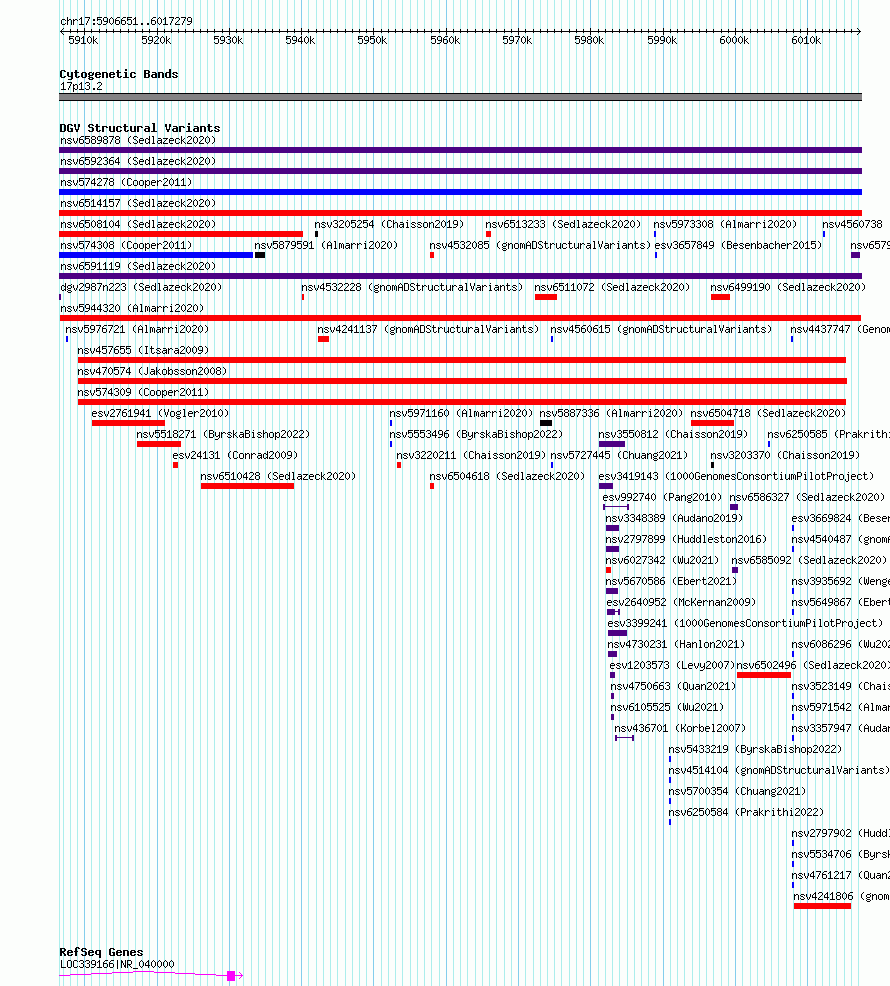
Task: Click red bar under nsv5518271
Action: (x=159, y=444)
